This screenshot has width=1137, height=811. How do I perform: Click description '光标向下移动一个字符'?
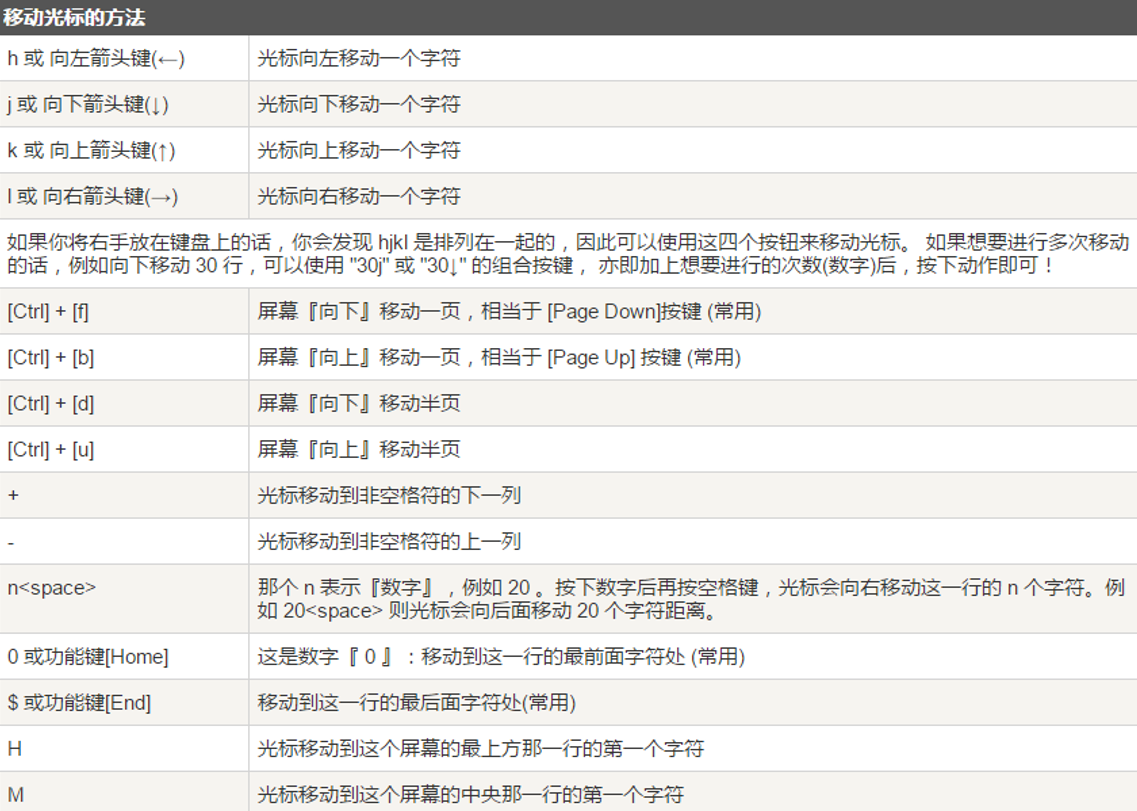pos(359,104)
